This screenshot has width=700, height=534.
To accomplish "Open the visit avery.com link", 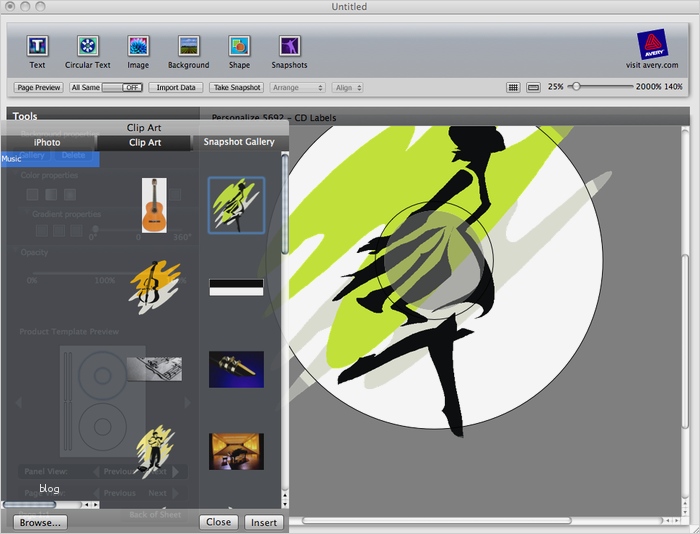I will point(652,65).
